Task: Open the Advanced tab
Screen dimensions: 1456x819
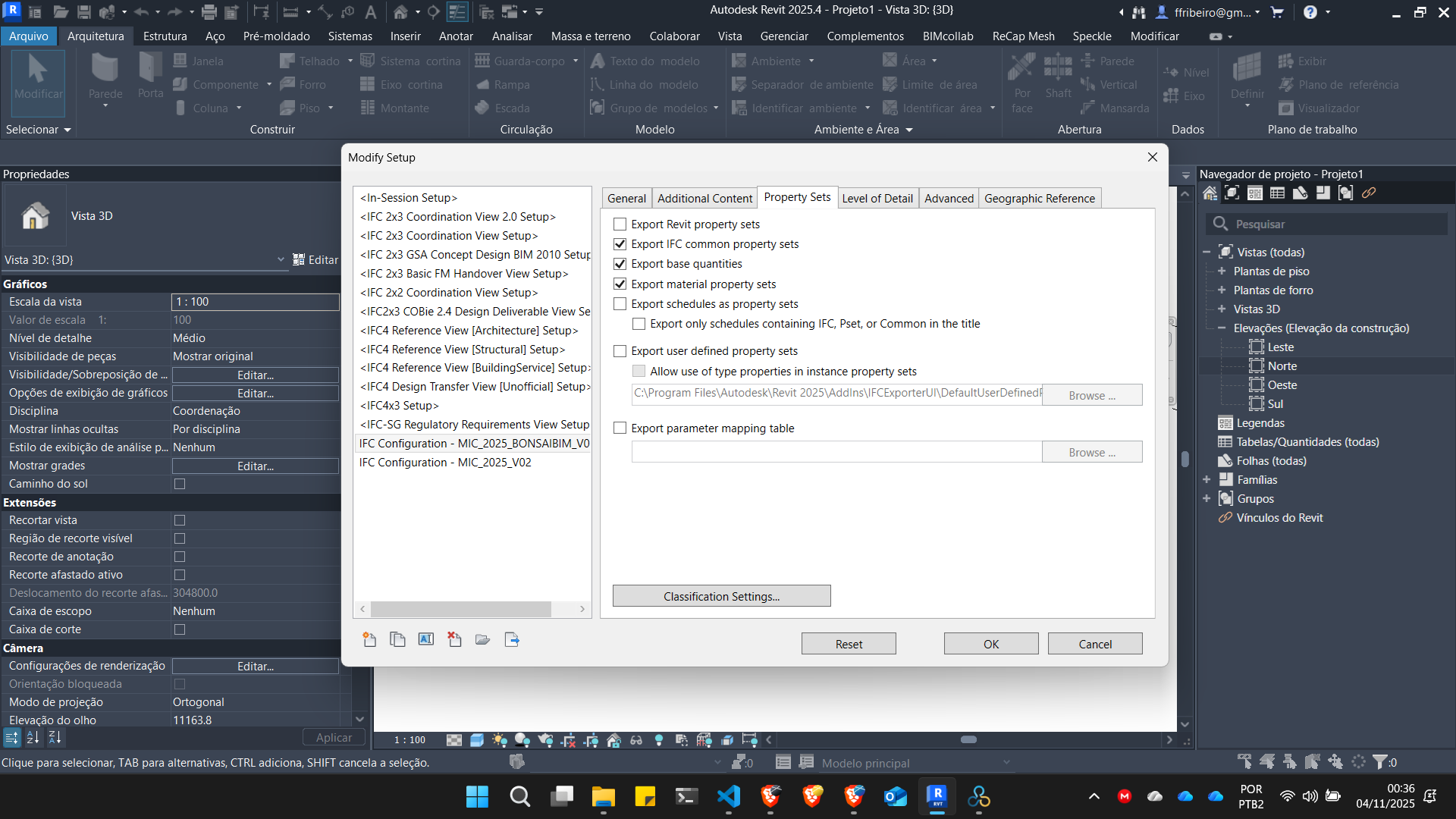Action: [x=948, y=199]
